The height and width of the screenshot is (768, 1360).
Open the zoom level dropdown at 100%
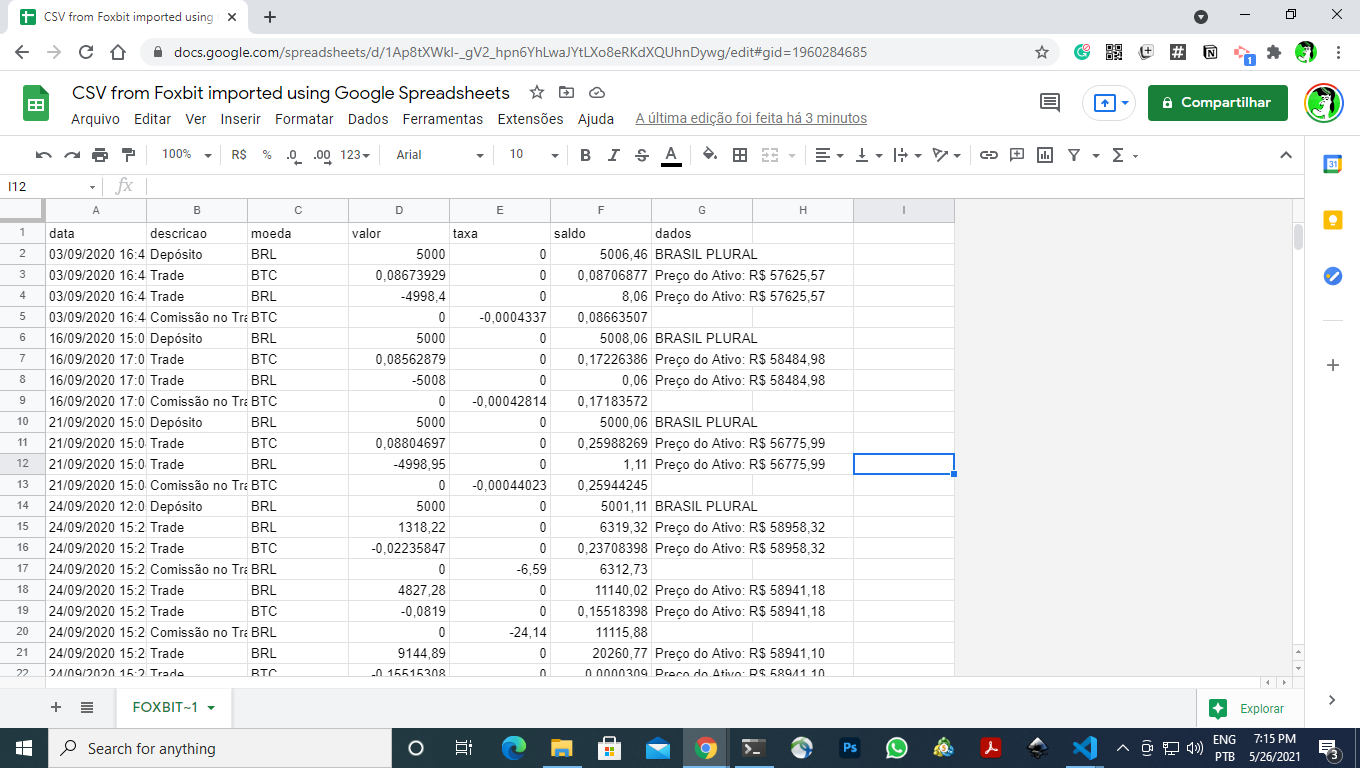click(185, 155)
